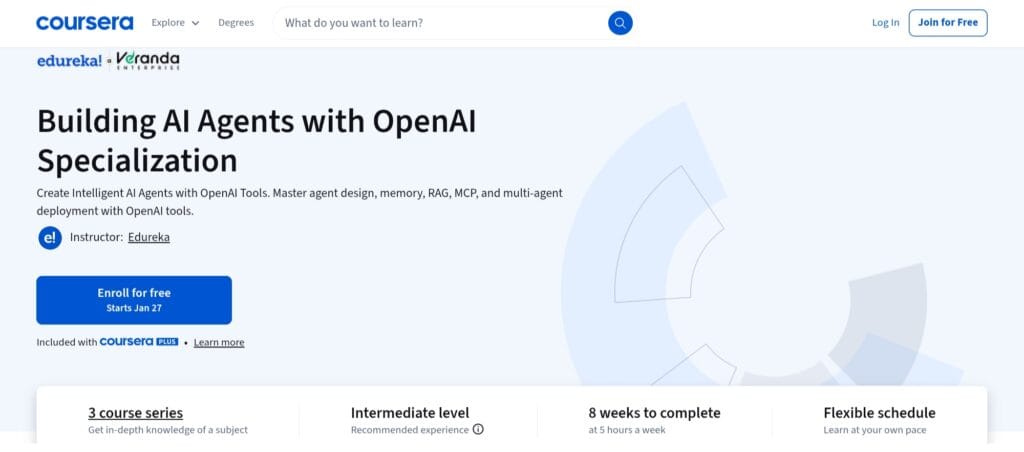The image size is (1024, 452).
Task: Click the Edureka instructor avatar icon
Action: (50, 238)
